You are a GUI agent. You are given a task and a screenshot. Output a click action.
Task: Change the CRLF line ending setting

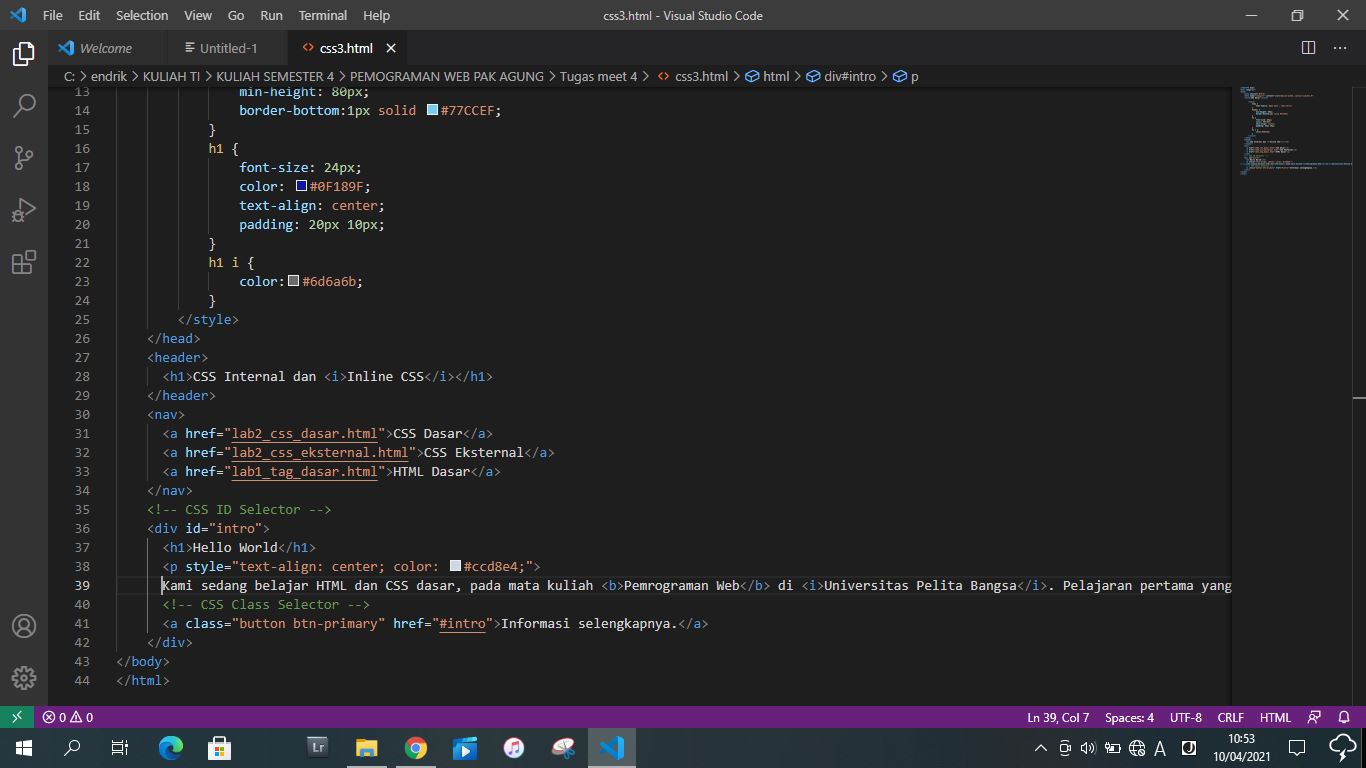pyautogui.click(x=1230, y=717)
